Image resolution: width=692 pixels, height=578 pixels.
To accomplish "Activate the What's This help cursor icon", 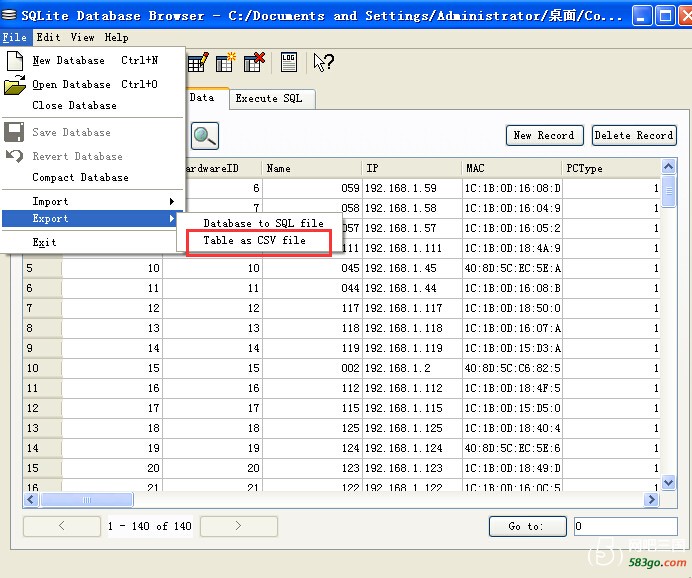I will click(x=323, y=62).
